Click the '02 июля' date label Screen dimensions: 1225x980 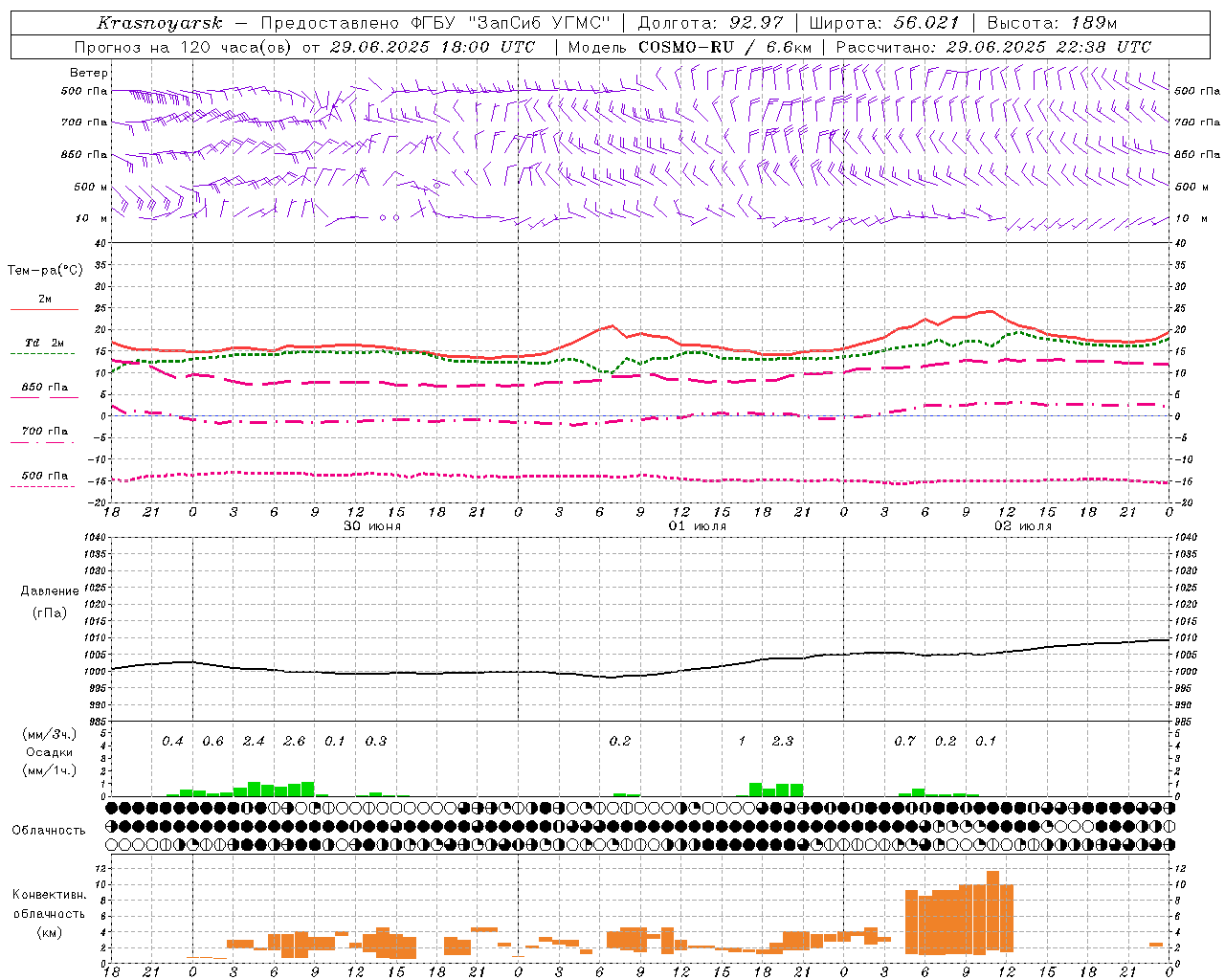pyautogui.click(x=1023, y=526)
